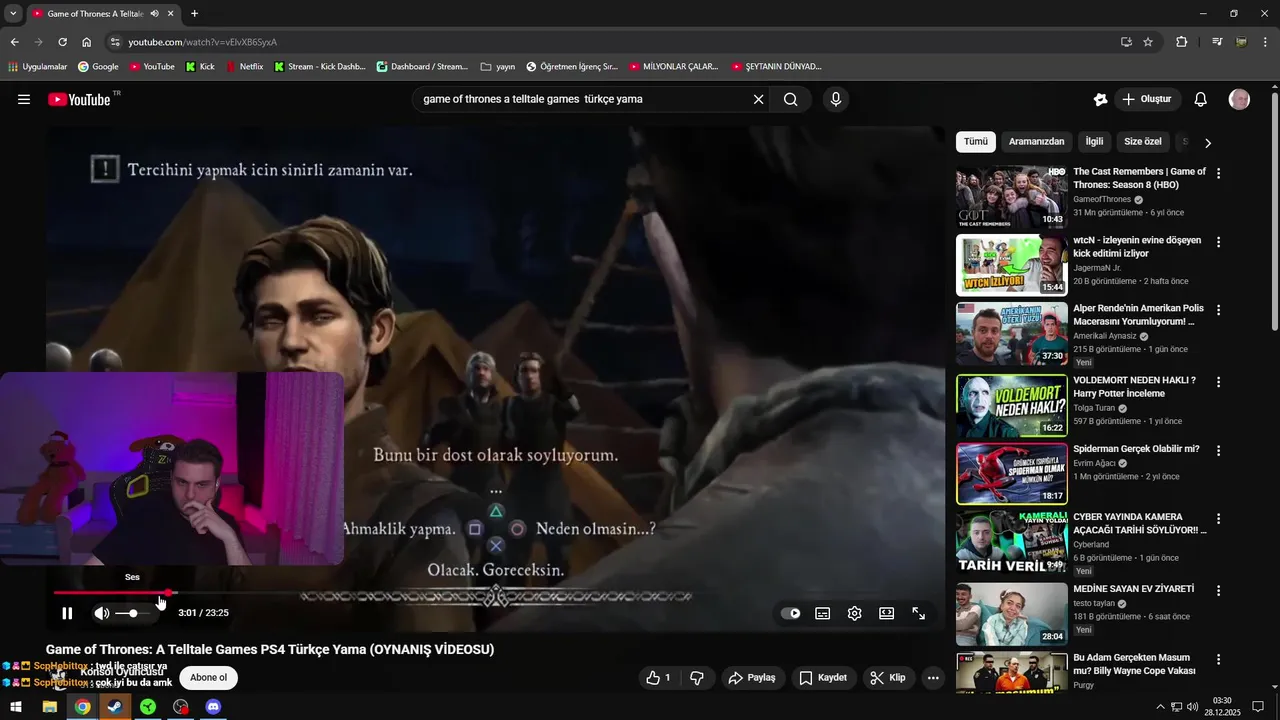Open the Spiderman Gerçek Olabilir mi title
Image resolution: width=1280 pixels, height=720 pixels.
[1136, 449]
